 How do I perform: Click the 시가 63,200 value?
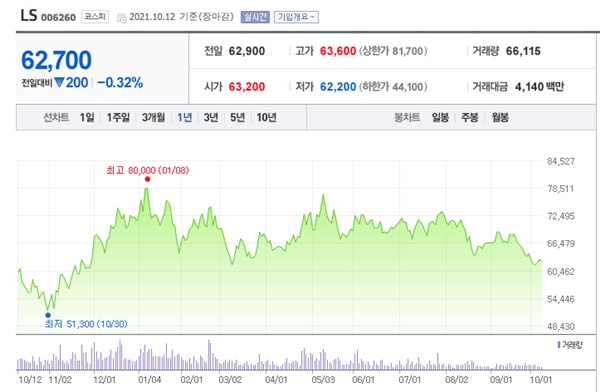tap(247, 87)
